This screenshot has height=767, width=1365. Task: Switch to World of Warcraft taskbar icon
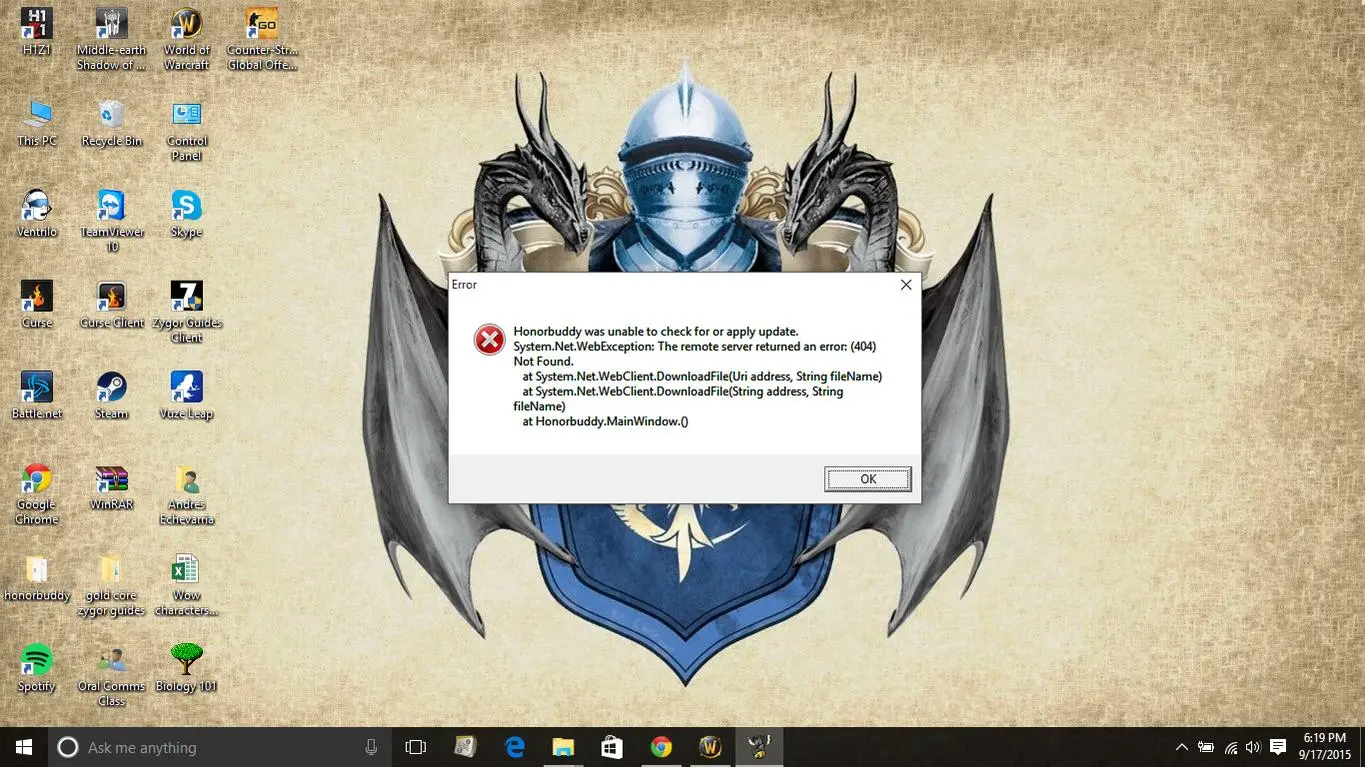pyautogui.click(x=710, y=747)
